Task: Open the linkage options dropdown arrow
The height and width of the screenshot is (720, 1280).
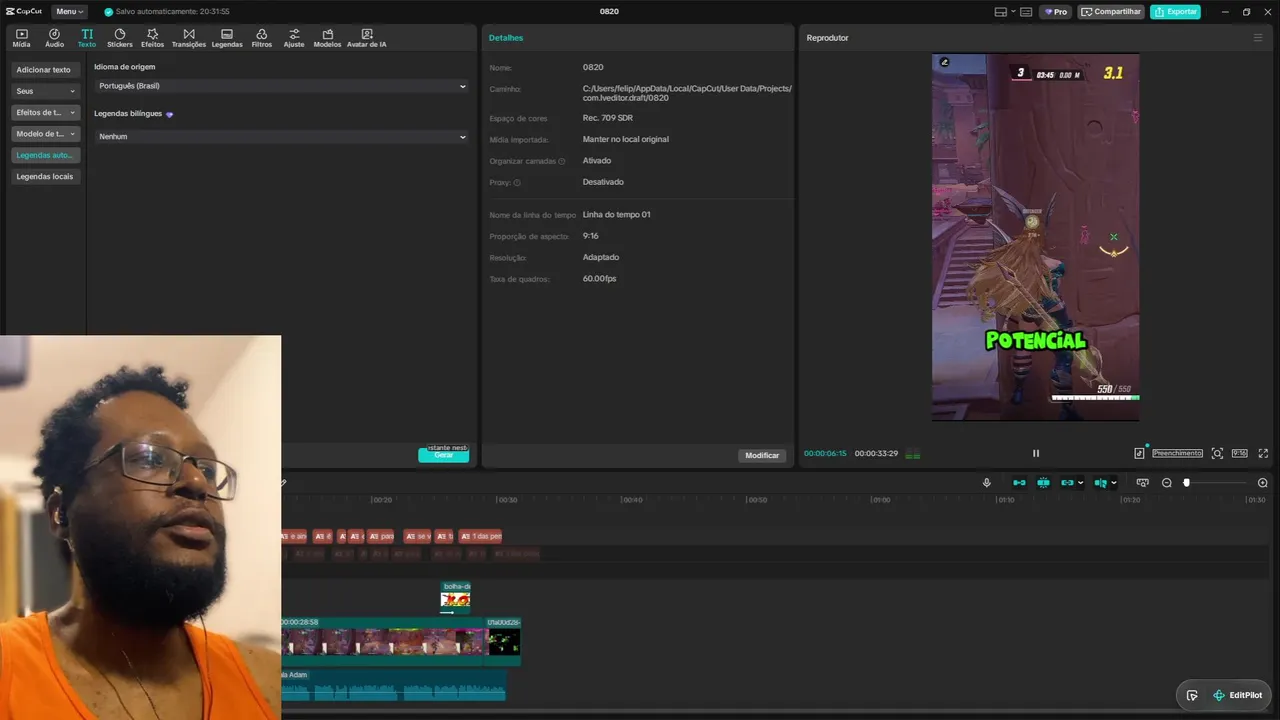Action: coord(1080,483)
